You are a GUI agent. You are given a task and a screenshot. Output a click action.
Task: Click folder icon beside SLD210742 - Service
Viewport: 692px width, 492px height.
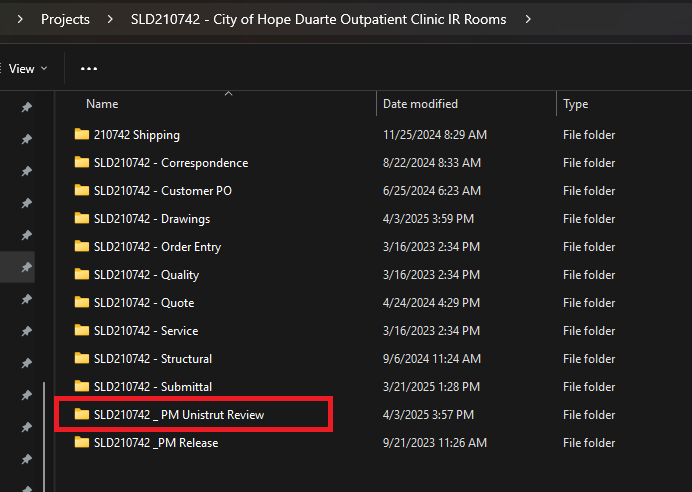pyautogui.click(x=82, y=330)
